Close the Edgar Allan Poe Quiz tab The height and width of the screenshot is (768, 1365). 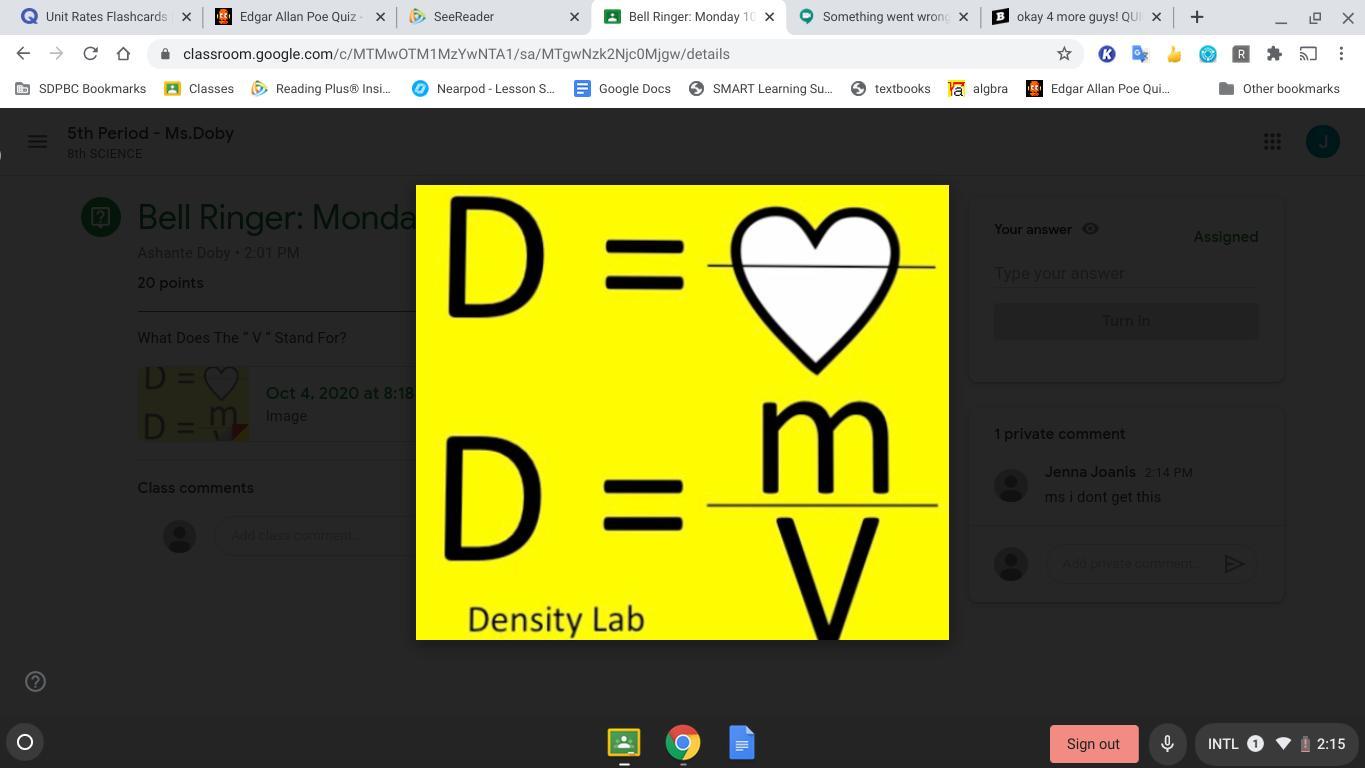380,17
